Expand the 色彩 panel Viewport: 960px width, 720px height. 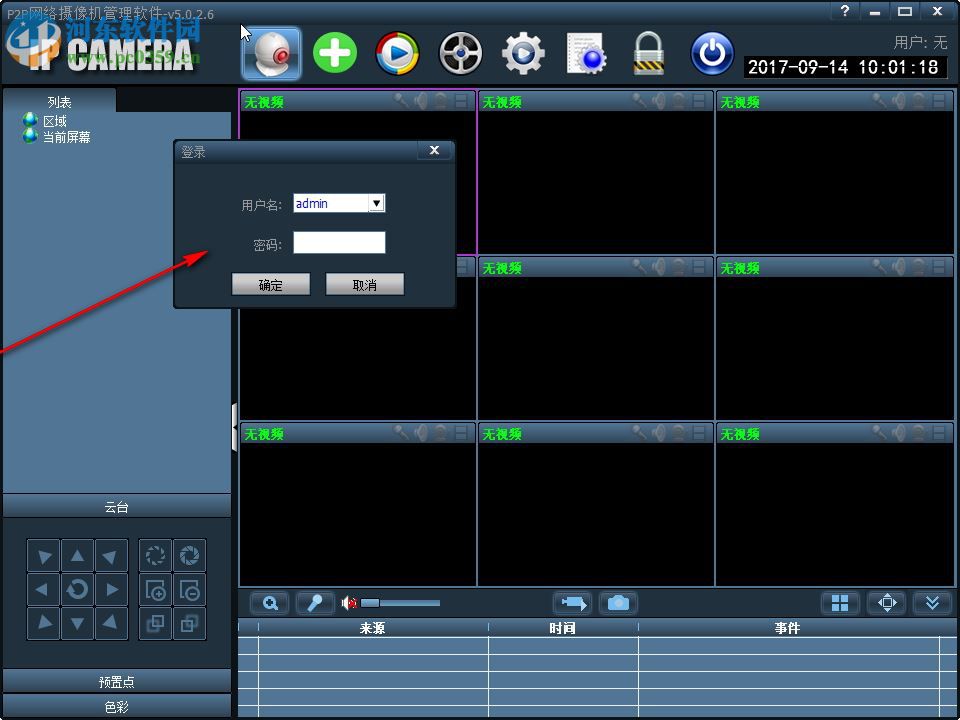click(116, 707)
